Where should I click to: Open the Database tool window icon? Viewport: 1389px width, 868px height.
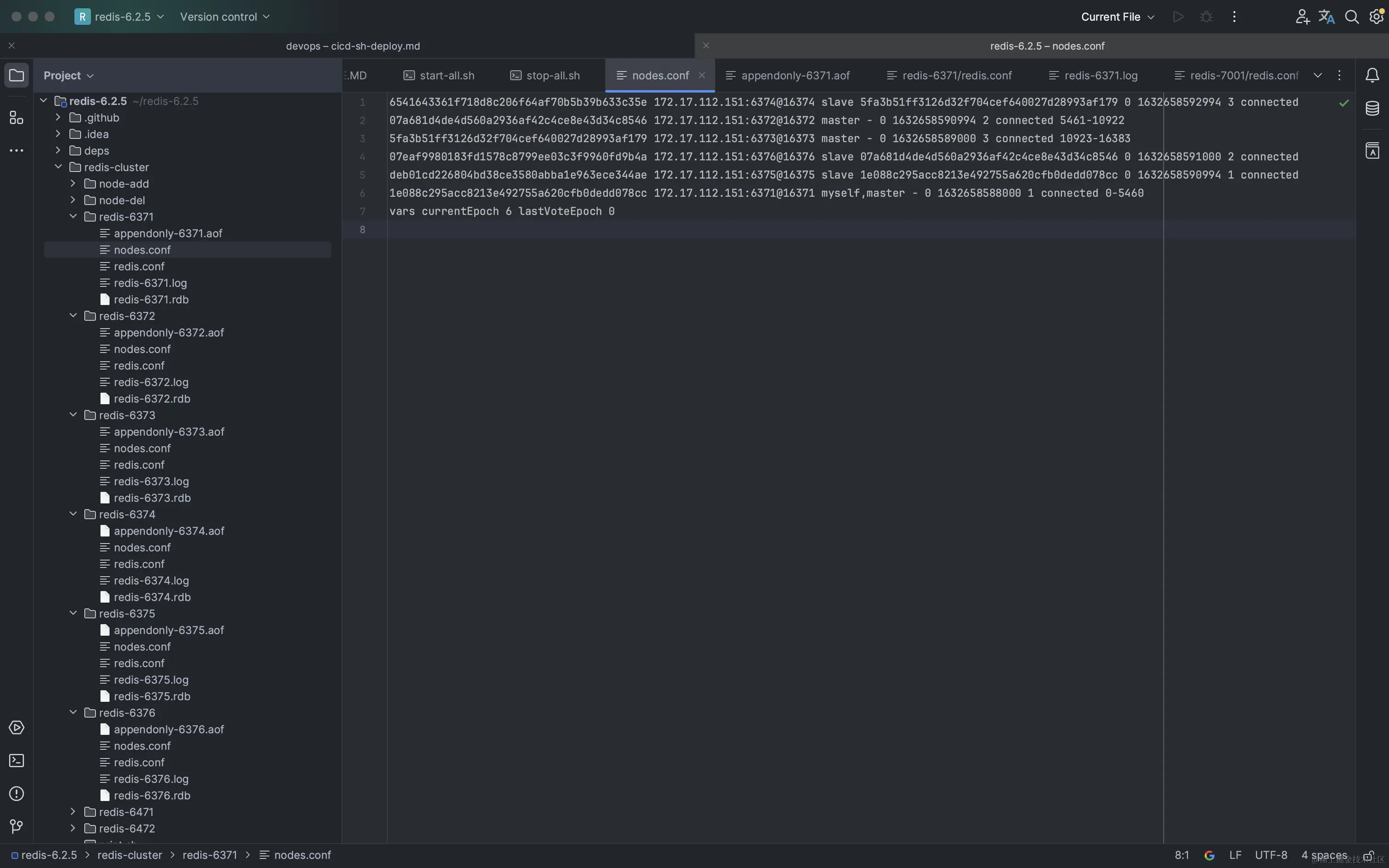[x=1372, y=108]
